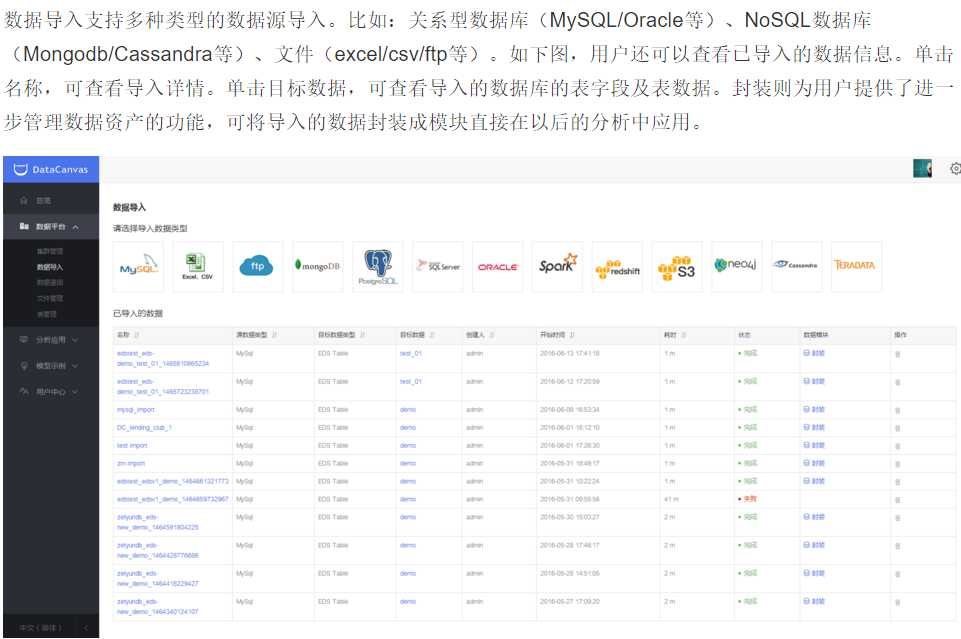
Task: Open the mysql_import record details
Action: tap(135, 409)
